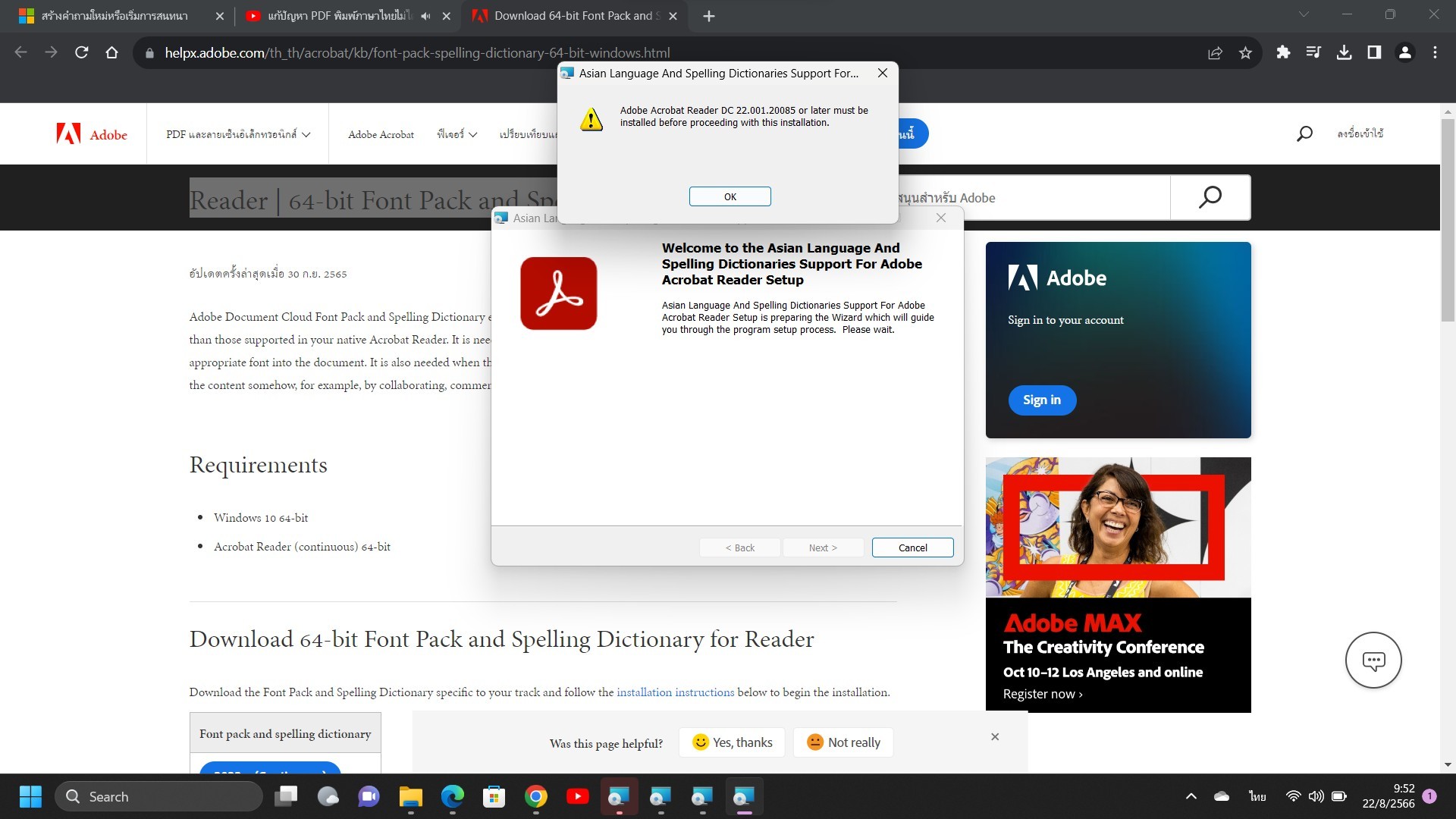The height and width of the screenshot is (819, 1456).
Task: Click the installation instructions link
Action: coord(675,692)
